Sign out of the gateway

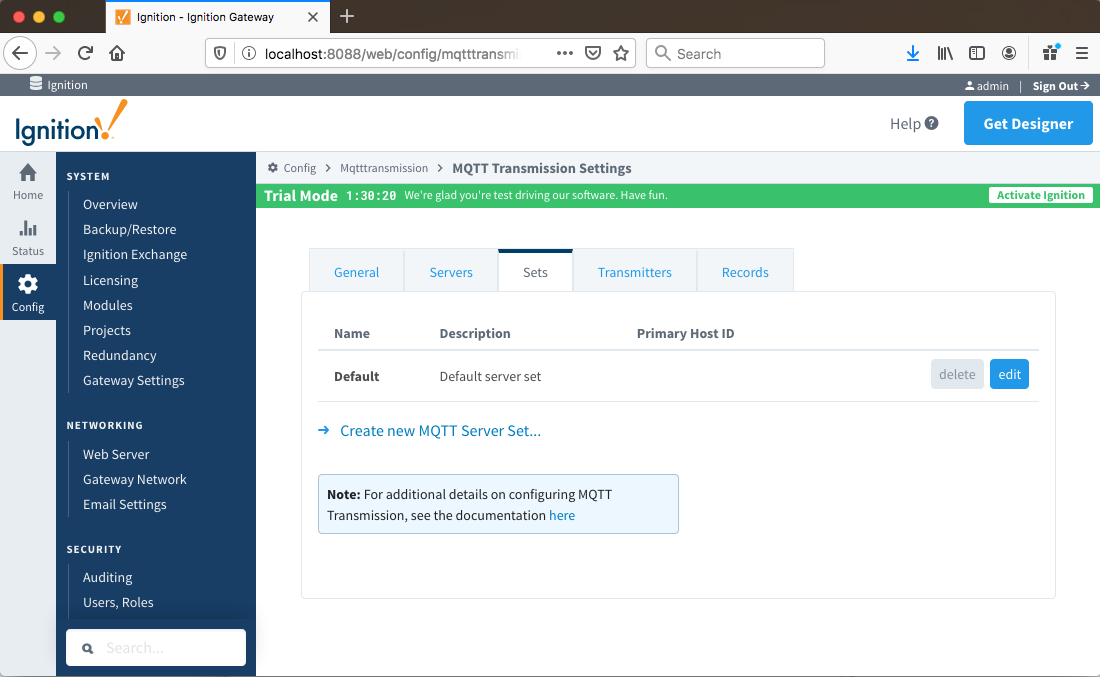[x=1061, y=86]
